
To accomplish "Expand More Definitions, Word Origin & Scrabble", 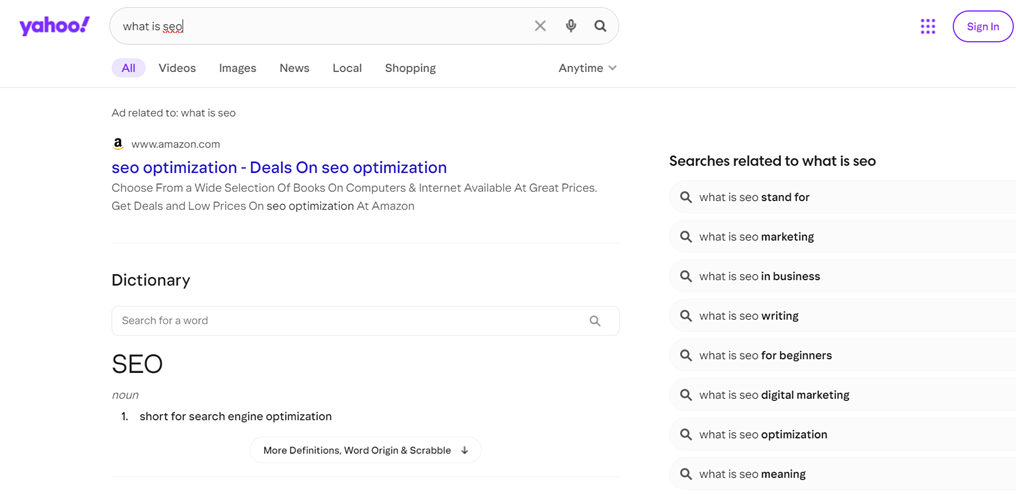I will (365, 450).
